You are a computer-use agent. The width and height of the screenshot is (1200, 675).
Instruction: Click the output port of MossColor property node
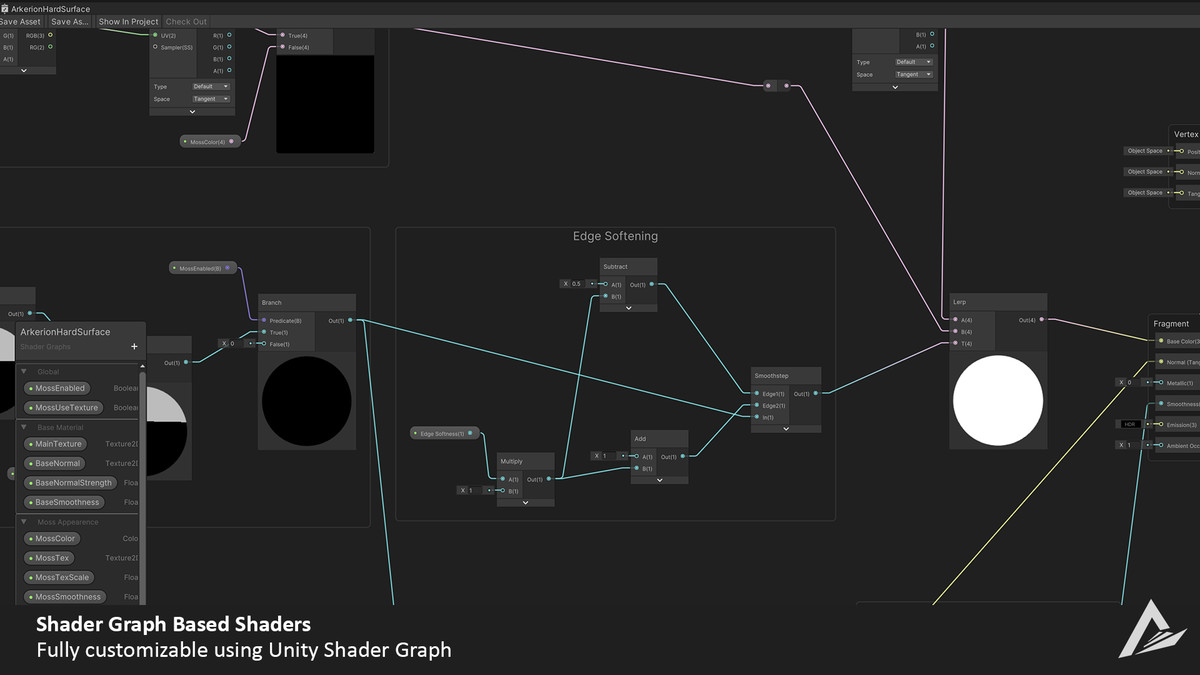click(x=232, y=142)
